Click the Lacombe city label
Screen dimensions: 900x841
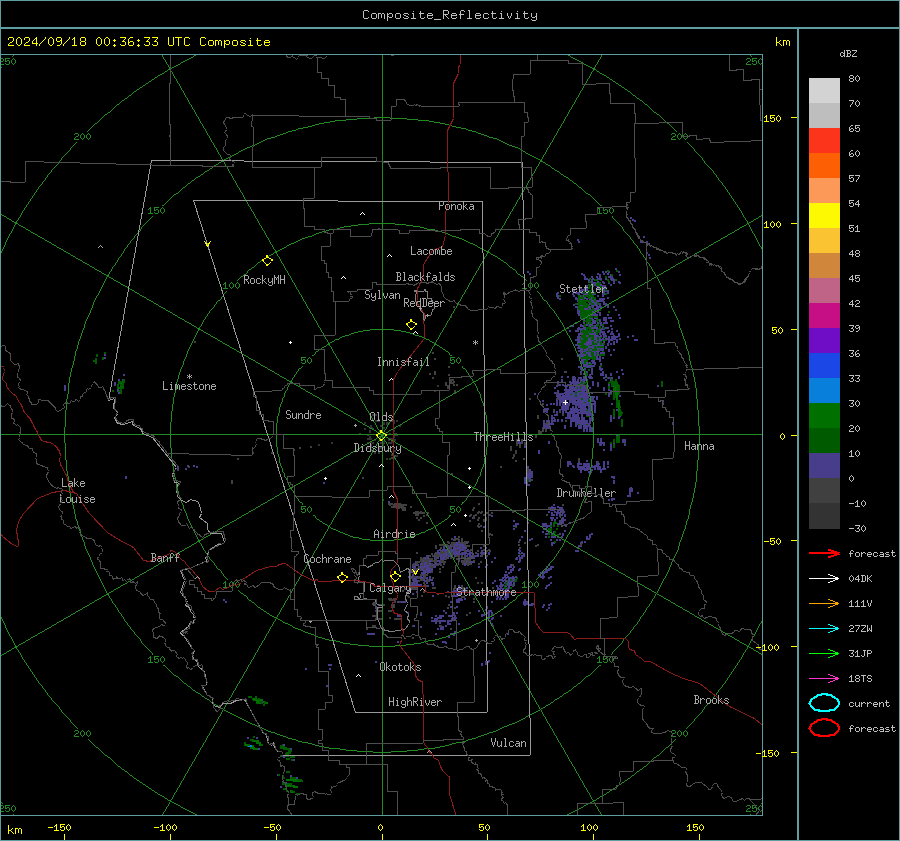(431, 251)
